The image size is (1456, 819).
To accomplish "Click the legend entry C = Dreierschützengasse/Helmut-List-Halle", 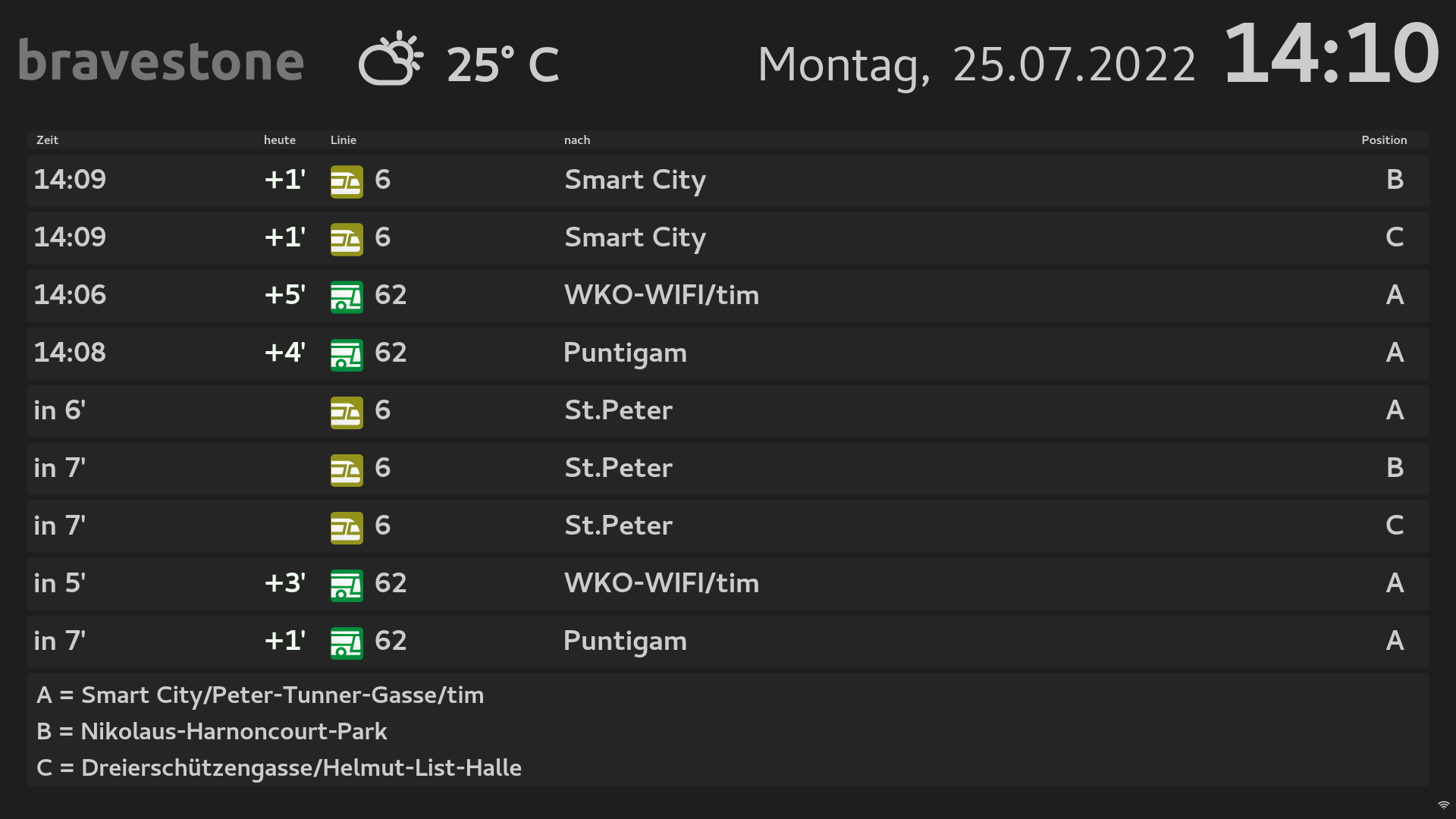I will [x=278, y=768].
